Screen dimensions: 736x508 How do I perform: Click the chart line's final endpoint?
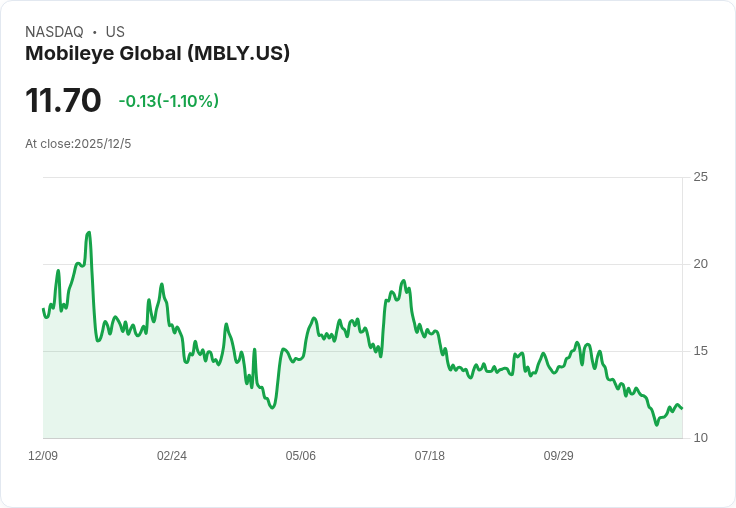pyautogui.click(x=682, y=408)
